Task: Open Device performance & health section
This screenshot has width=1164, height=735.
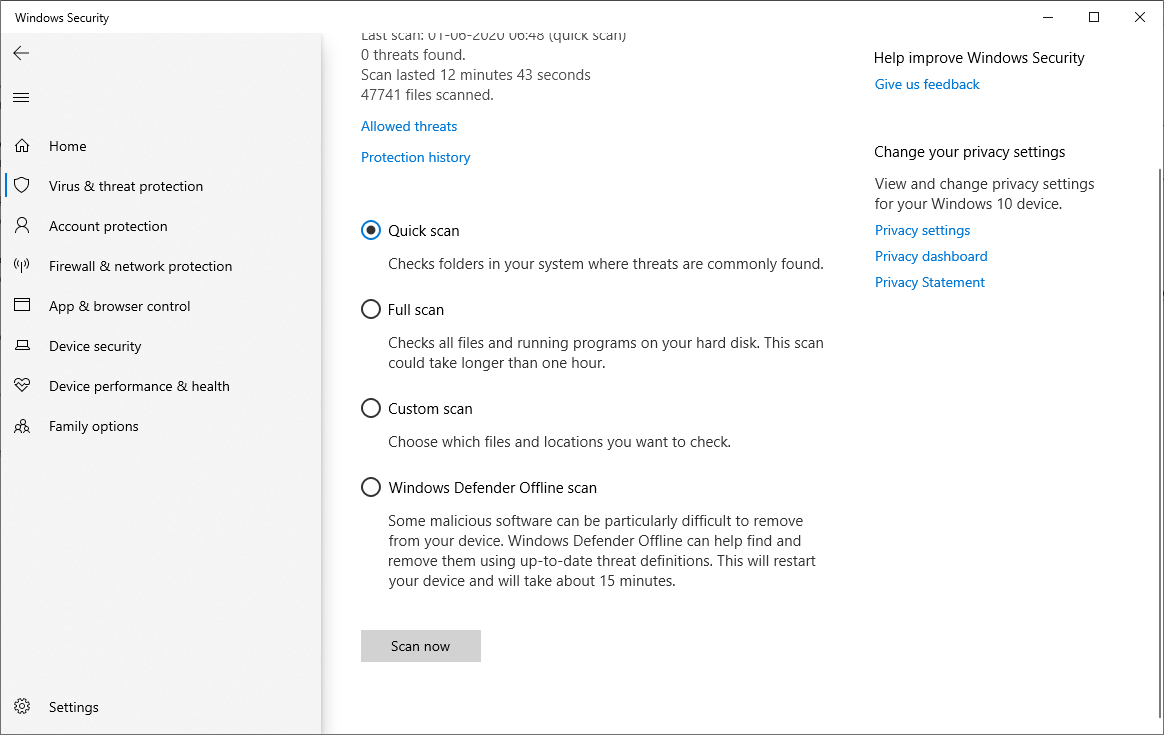Action: 160,387
